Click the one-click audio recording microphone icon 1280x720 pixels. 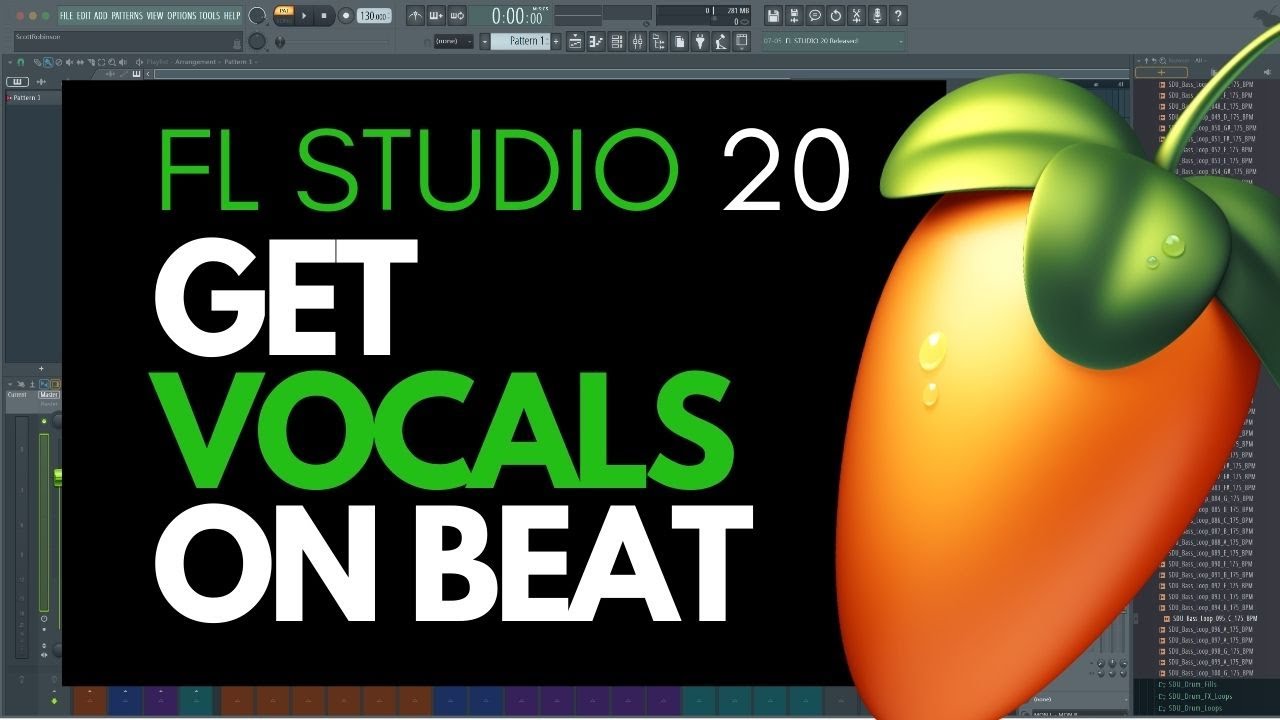877,16
